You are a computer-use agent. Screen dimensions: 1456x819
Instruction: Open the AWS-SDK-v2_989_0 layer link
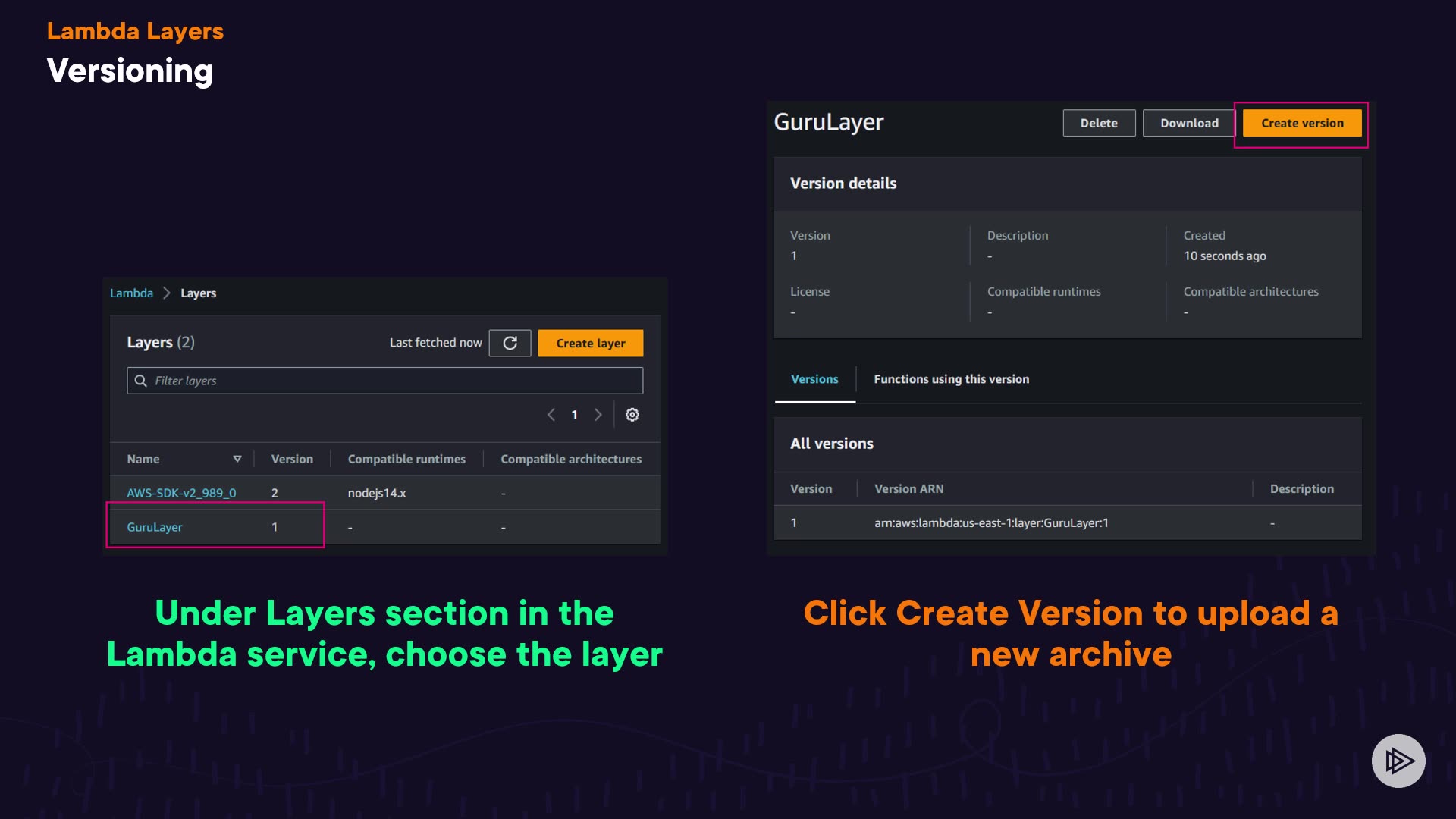point(181,493)
